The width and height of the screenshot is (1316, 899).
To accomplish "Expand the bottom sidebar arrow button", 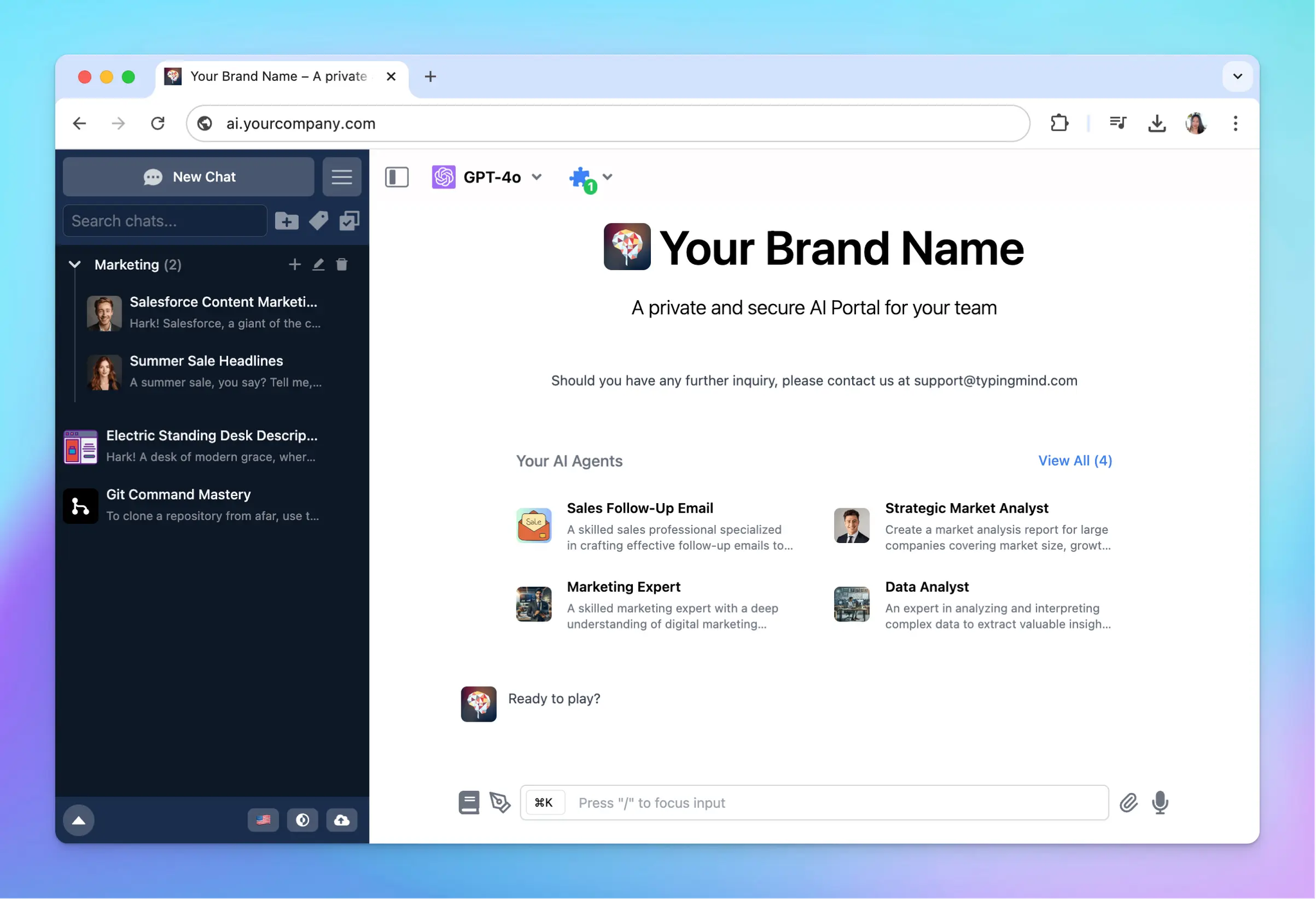I will click(78, 821).
